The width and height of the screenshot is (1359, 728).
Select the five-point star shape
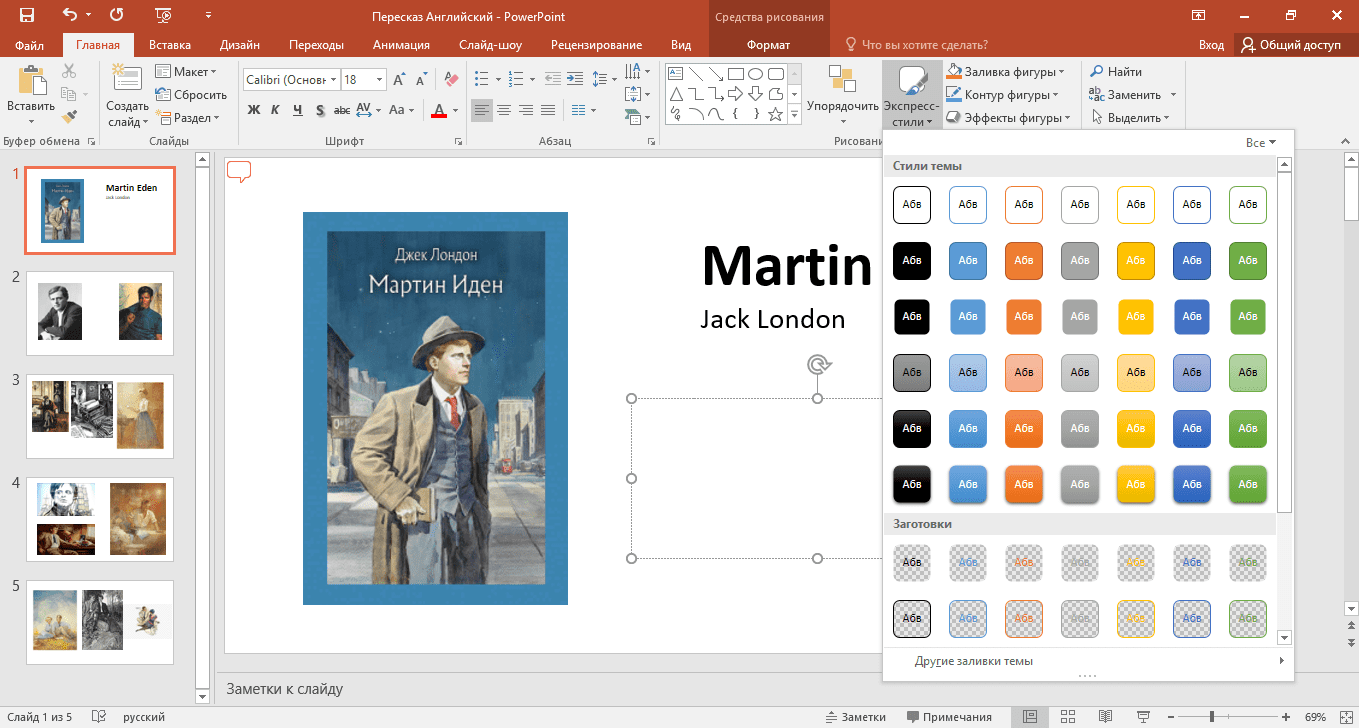click(776, 114)
